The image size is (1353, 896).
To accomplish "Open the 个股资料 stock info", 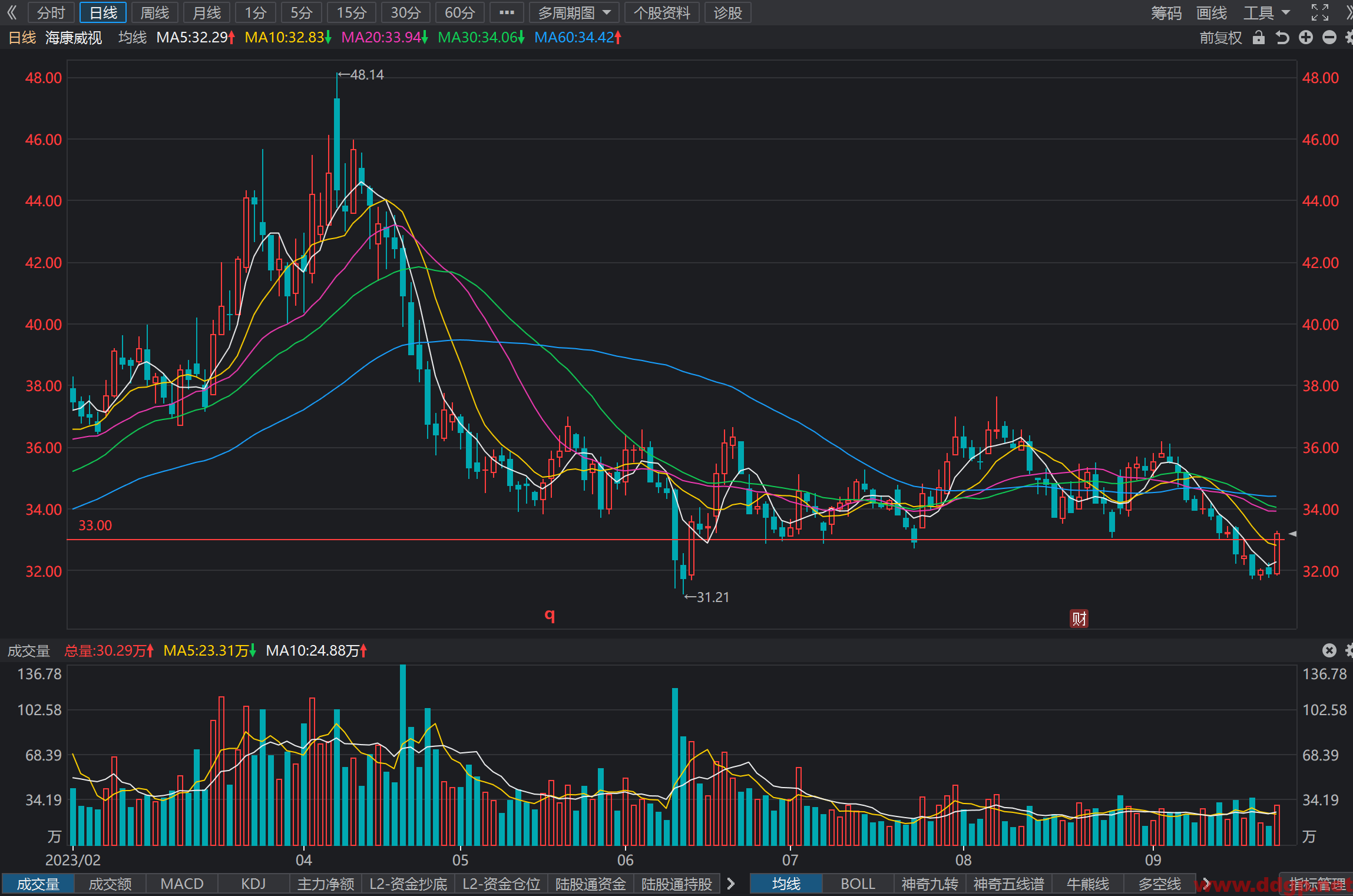I will click(661, 12).
